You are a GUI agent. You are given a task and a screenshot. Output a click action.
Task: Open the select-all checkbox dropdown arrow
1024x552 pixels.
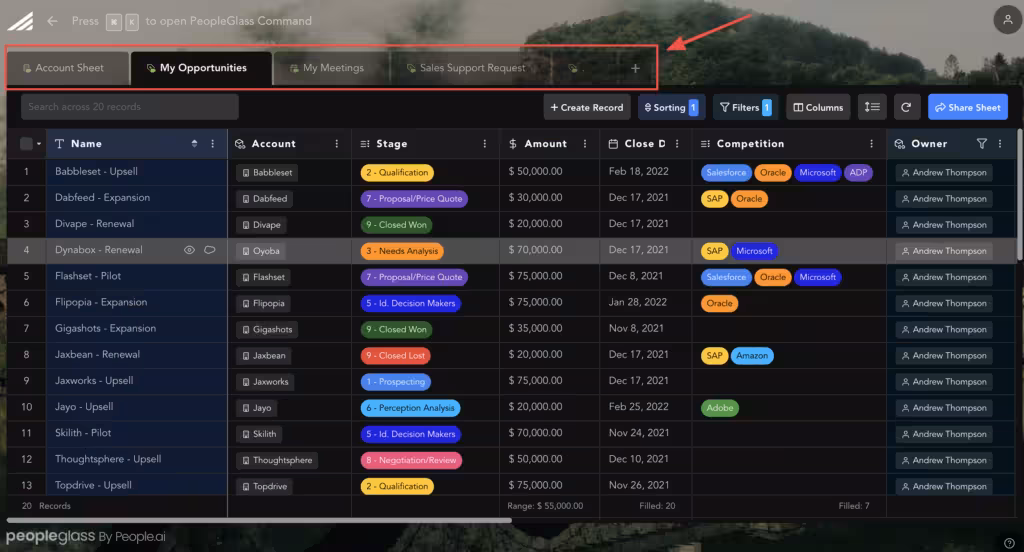pyautogui.click(x=39, y=144)
